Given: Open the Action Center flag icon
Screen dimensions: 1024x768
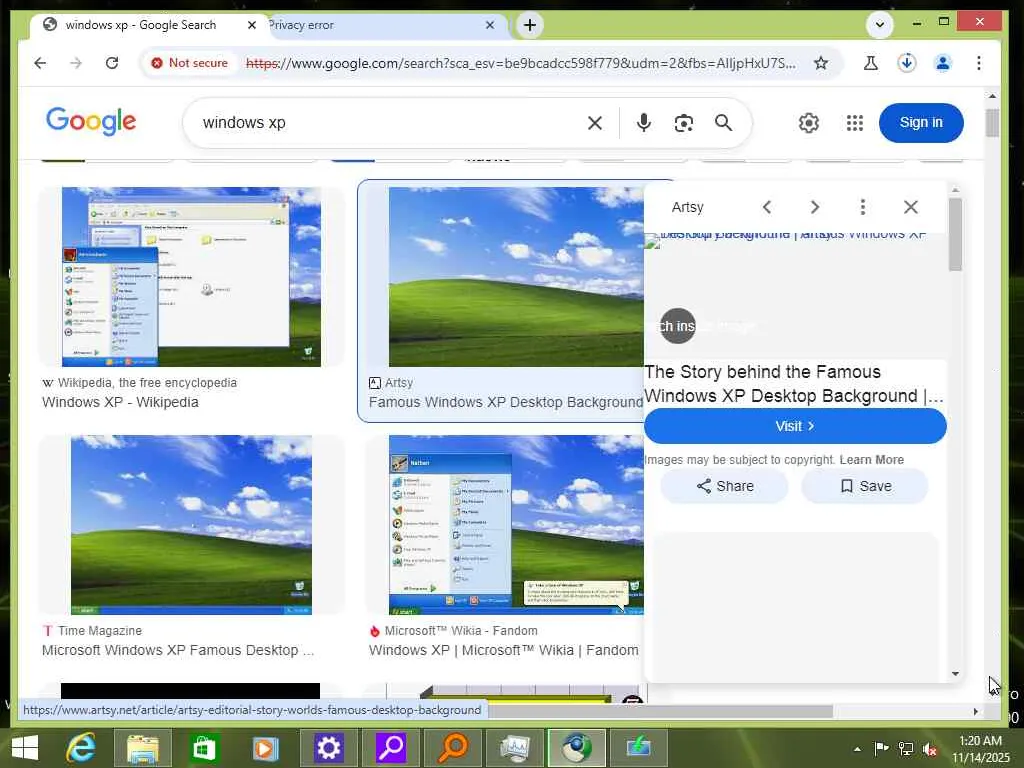Looking at the screenshot, I should point(881,749).
